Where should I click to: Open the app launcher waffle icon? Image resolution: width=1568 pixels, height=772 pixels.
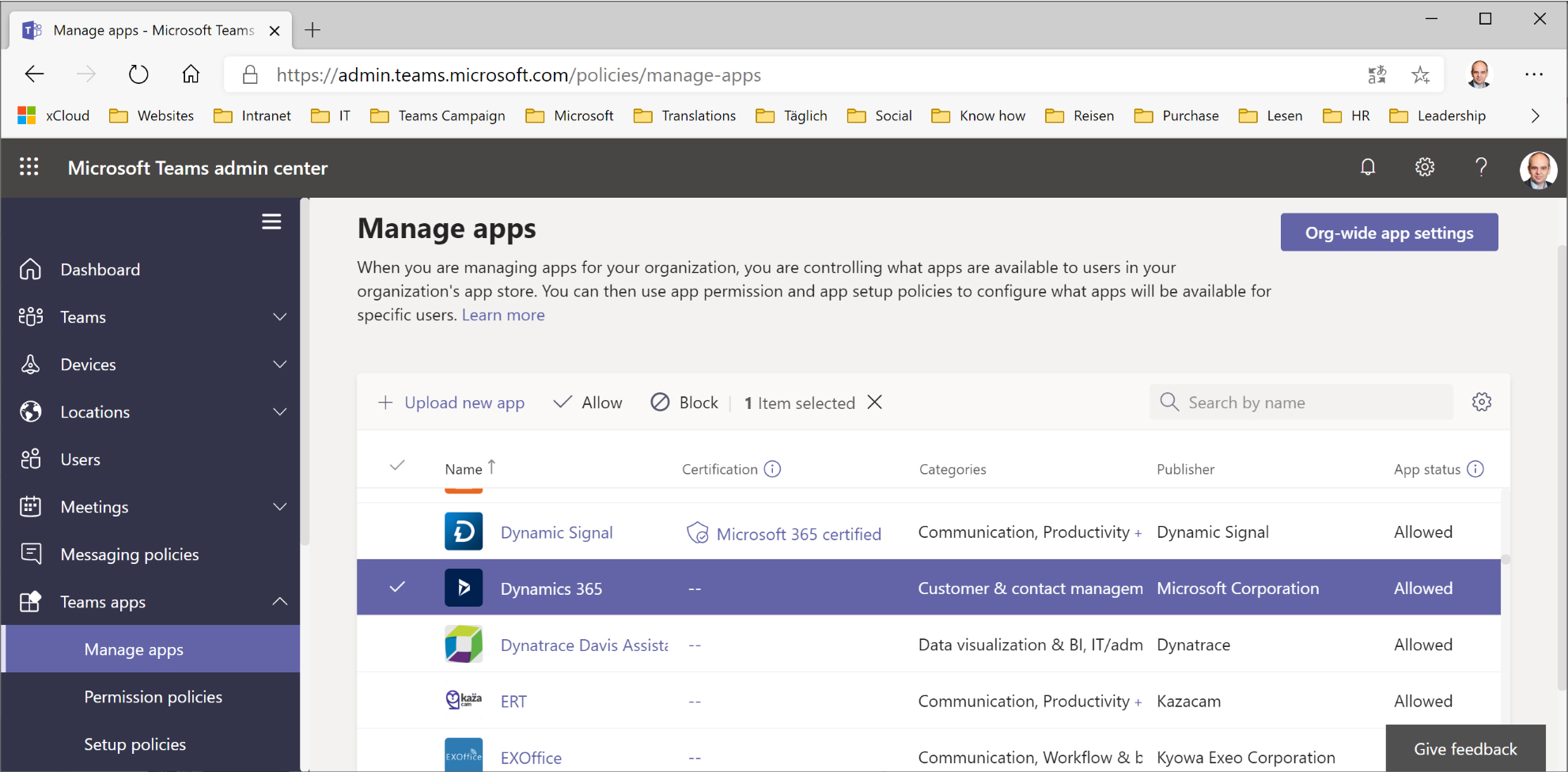coord(29,167)
